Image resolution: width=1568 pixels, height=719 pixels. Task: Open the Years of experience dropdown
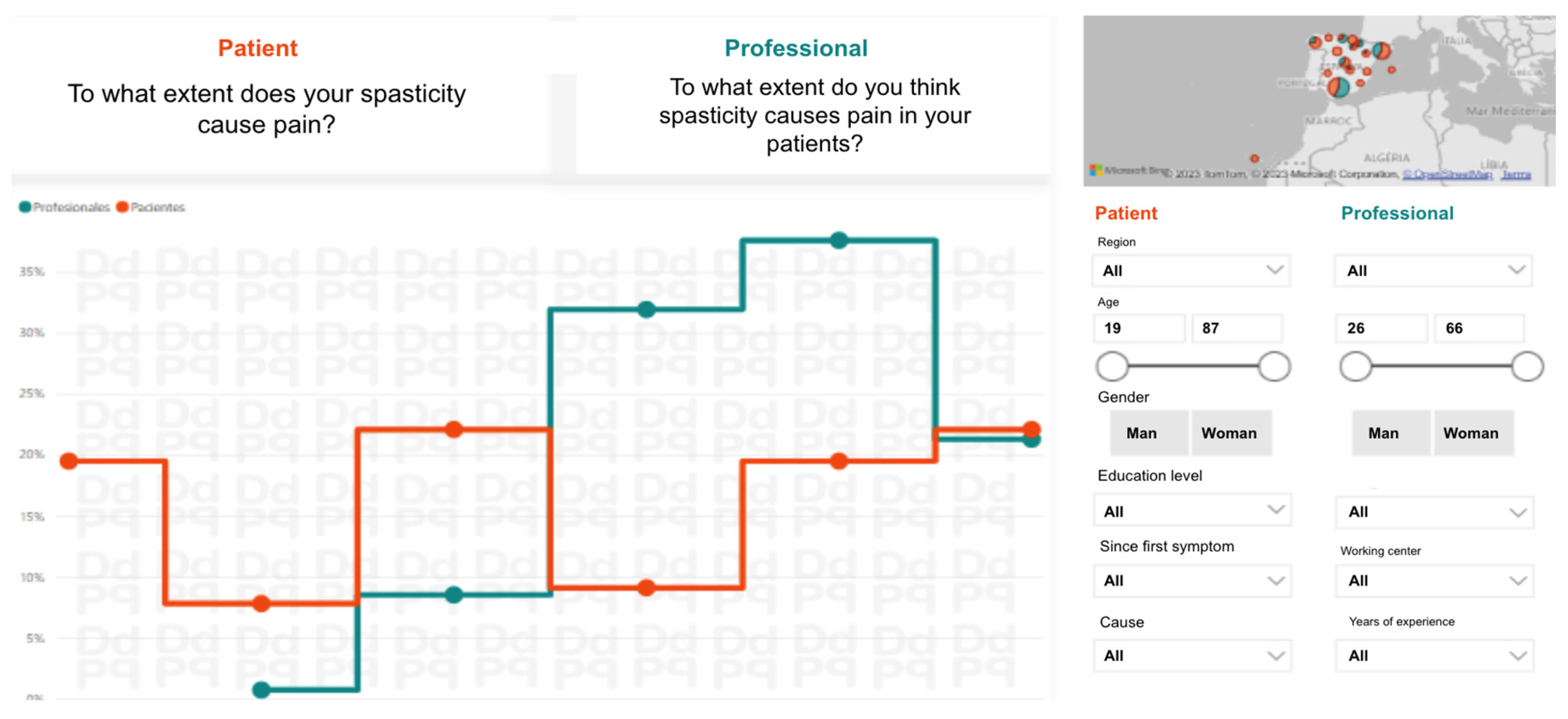coord(1434,656)
